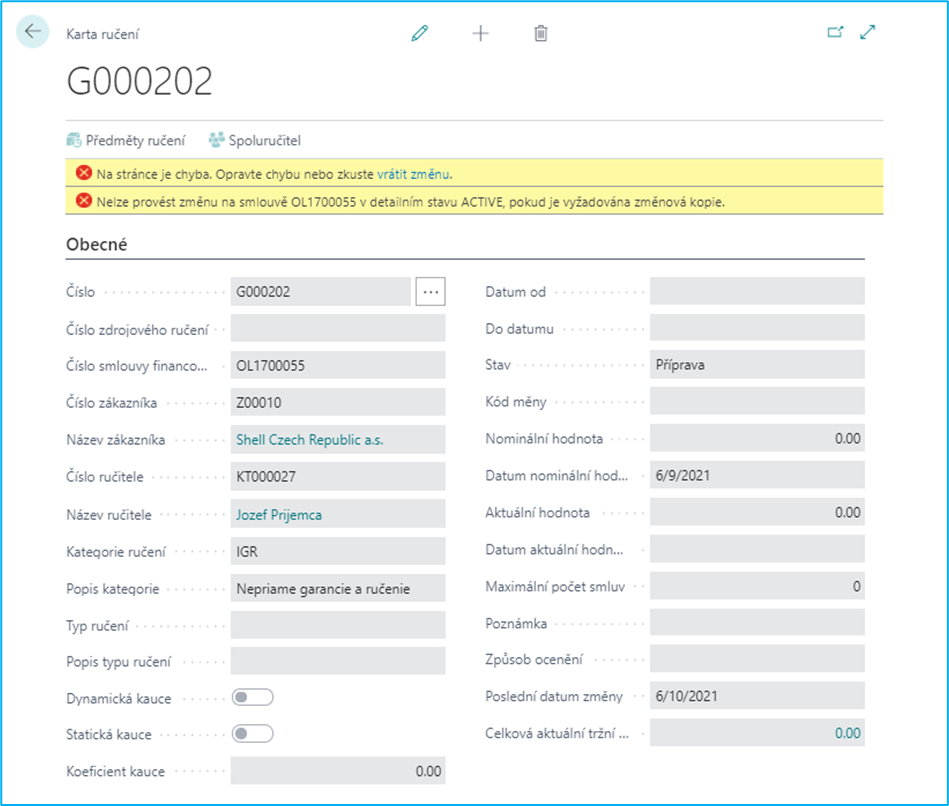Open the ellipsis button beside Číslo field

click(431, 291)
